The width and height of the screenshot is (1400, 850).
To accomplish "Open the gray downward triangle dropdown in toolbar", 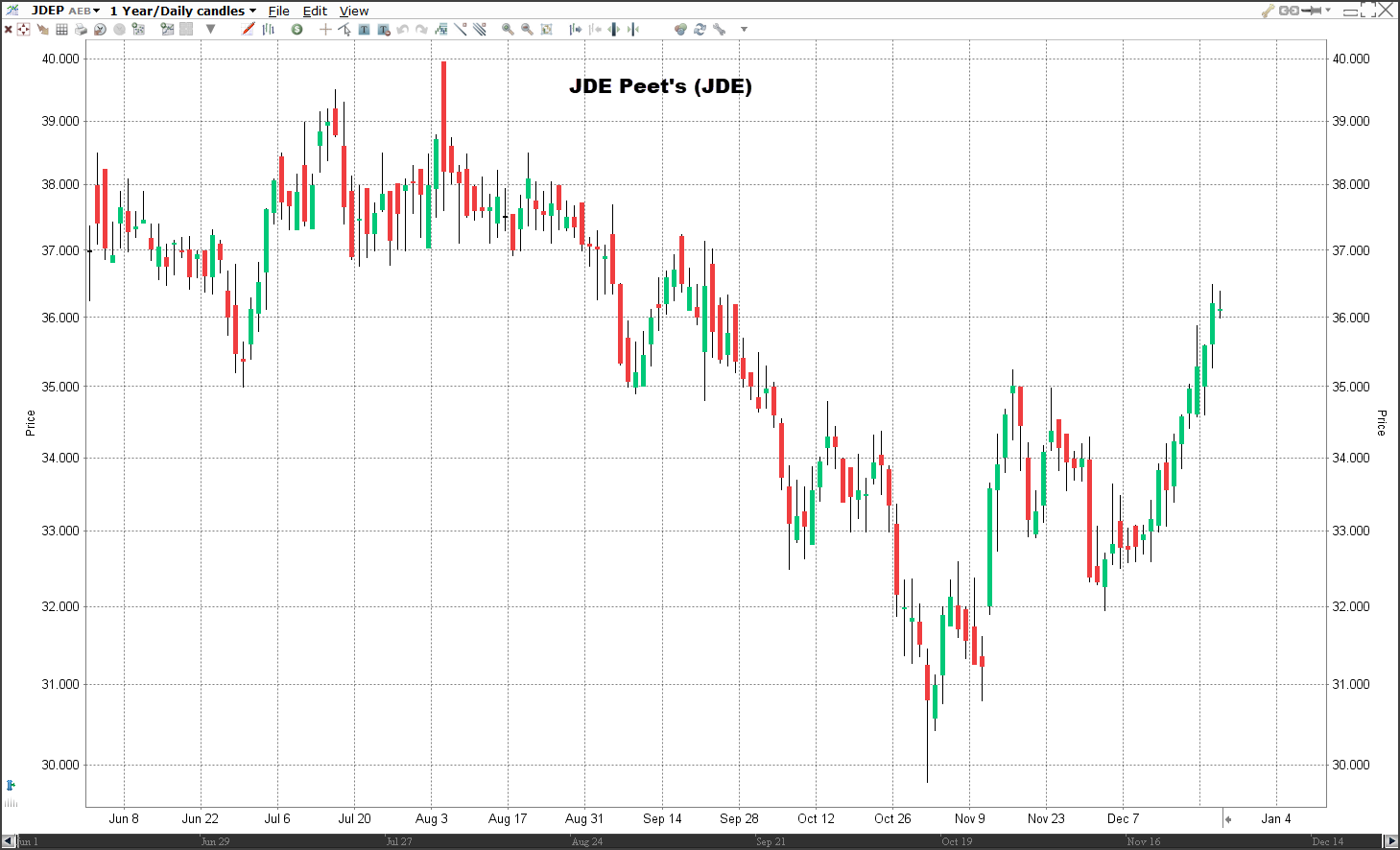I will tap(210, 29).
